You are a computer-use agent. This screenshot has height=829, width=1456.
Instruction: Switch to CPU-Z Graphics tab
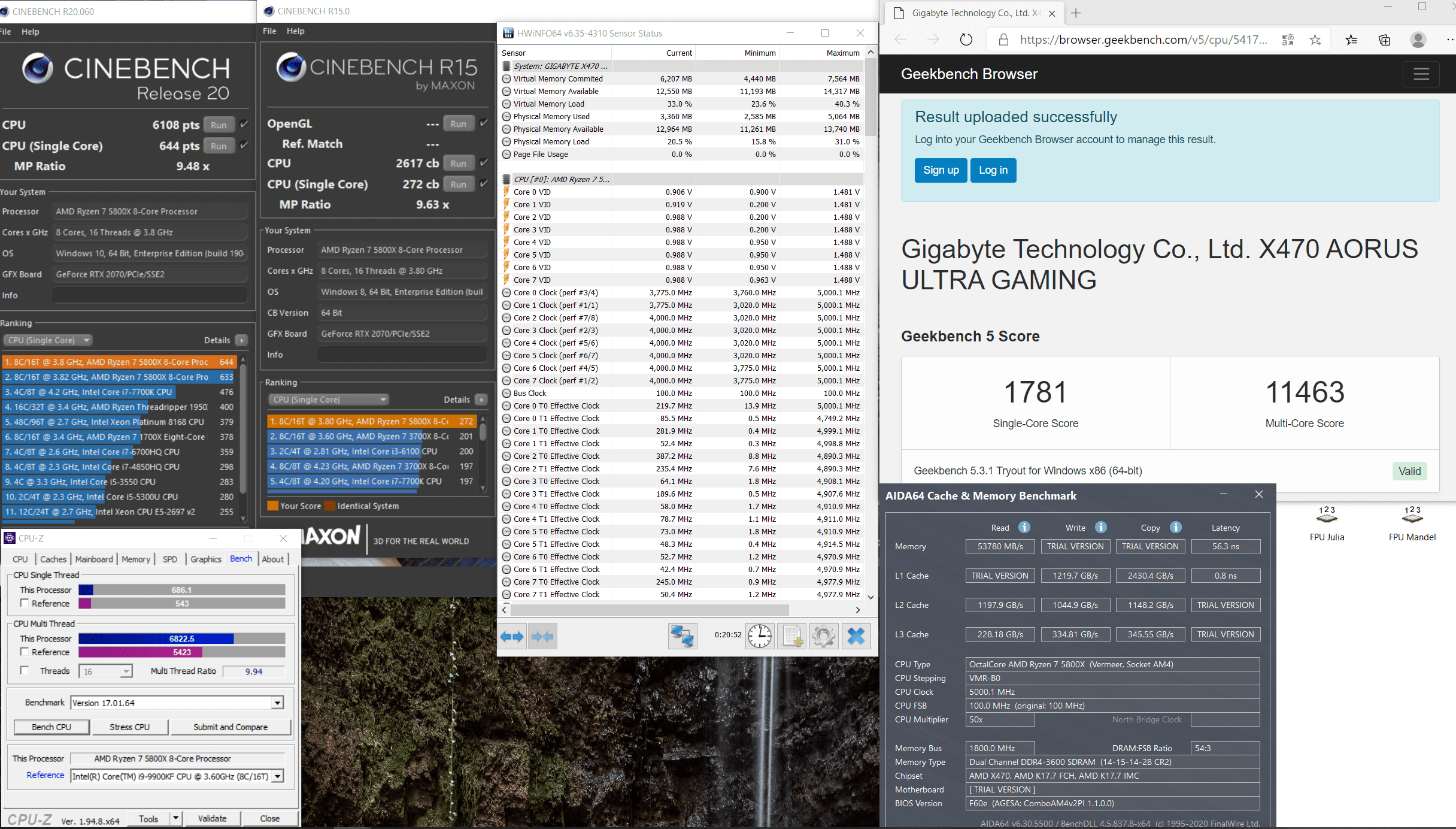pos(206,559)
